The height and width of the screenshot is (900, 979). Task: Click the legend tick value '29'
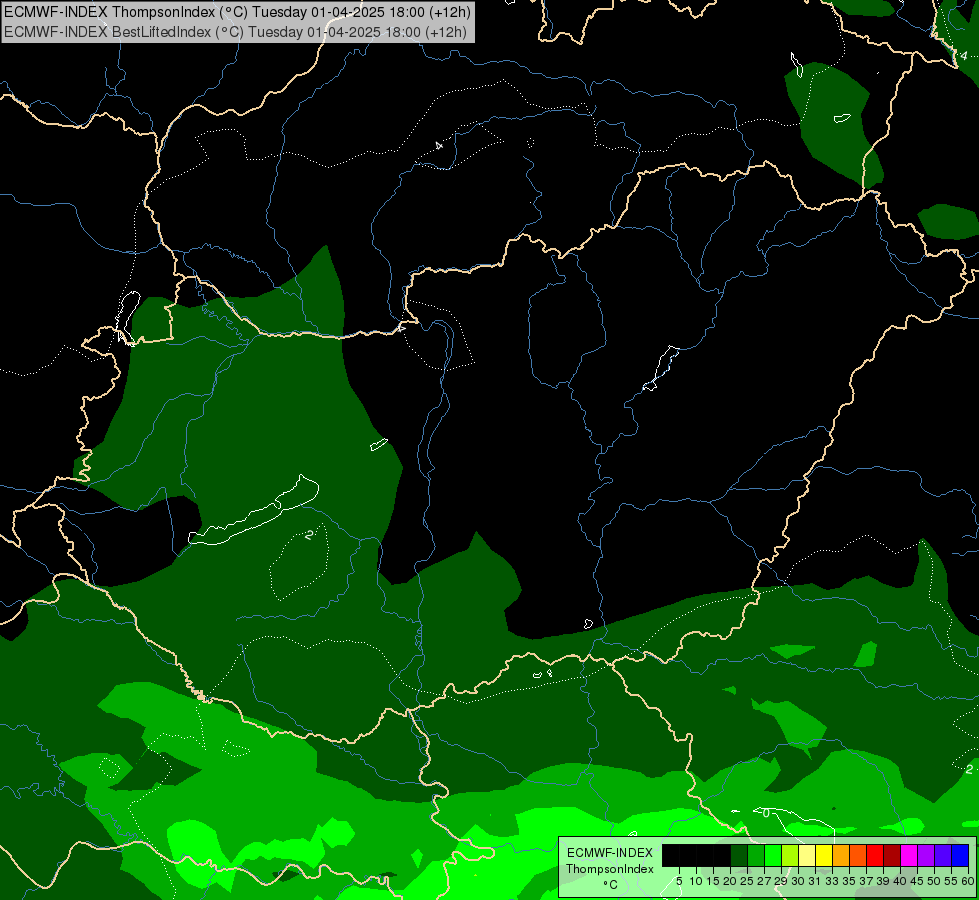(781, 881)
